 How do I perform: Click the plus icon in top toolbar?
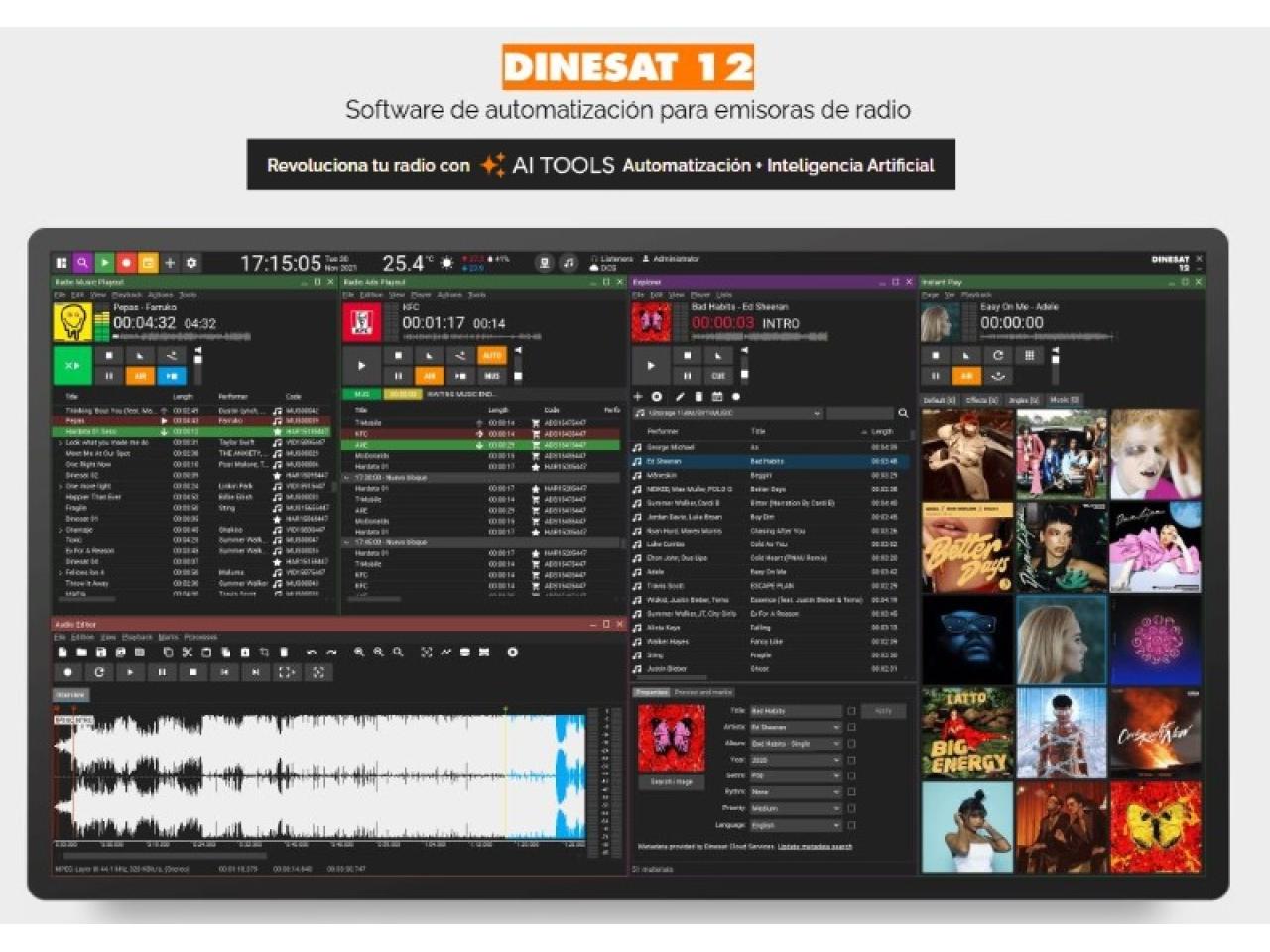tap(170, 263)
